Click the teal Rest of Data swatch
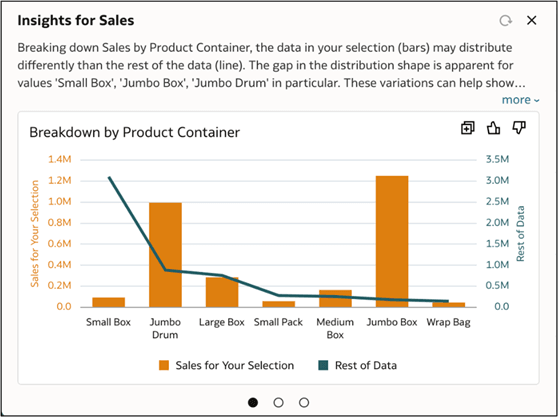The height and width of the screenshot is (417, 558). [x=323, y=365]
